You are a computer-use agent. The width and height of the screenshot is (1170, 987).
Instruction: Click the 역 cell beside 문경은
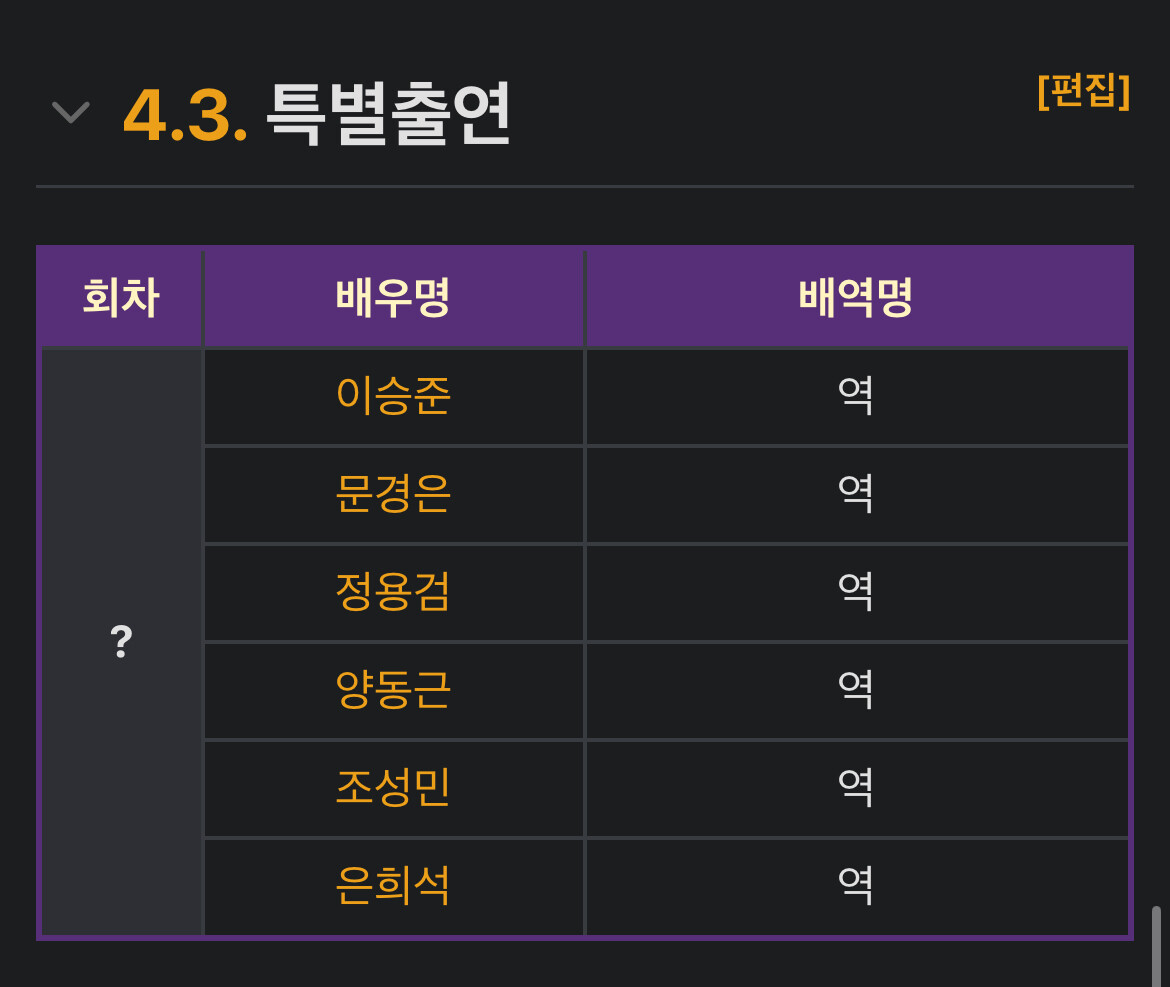tap(856, 494)
